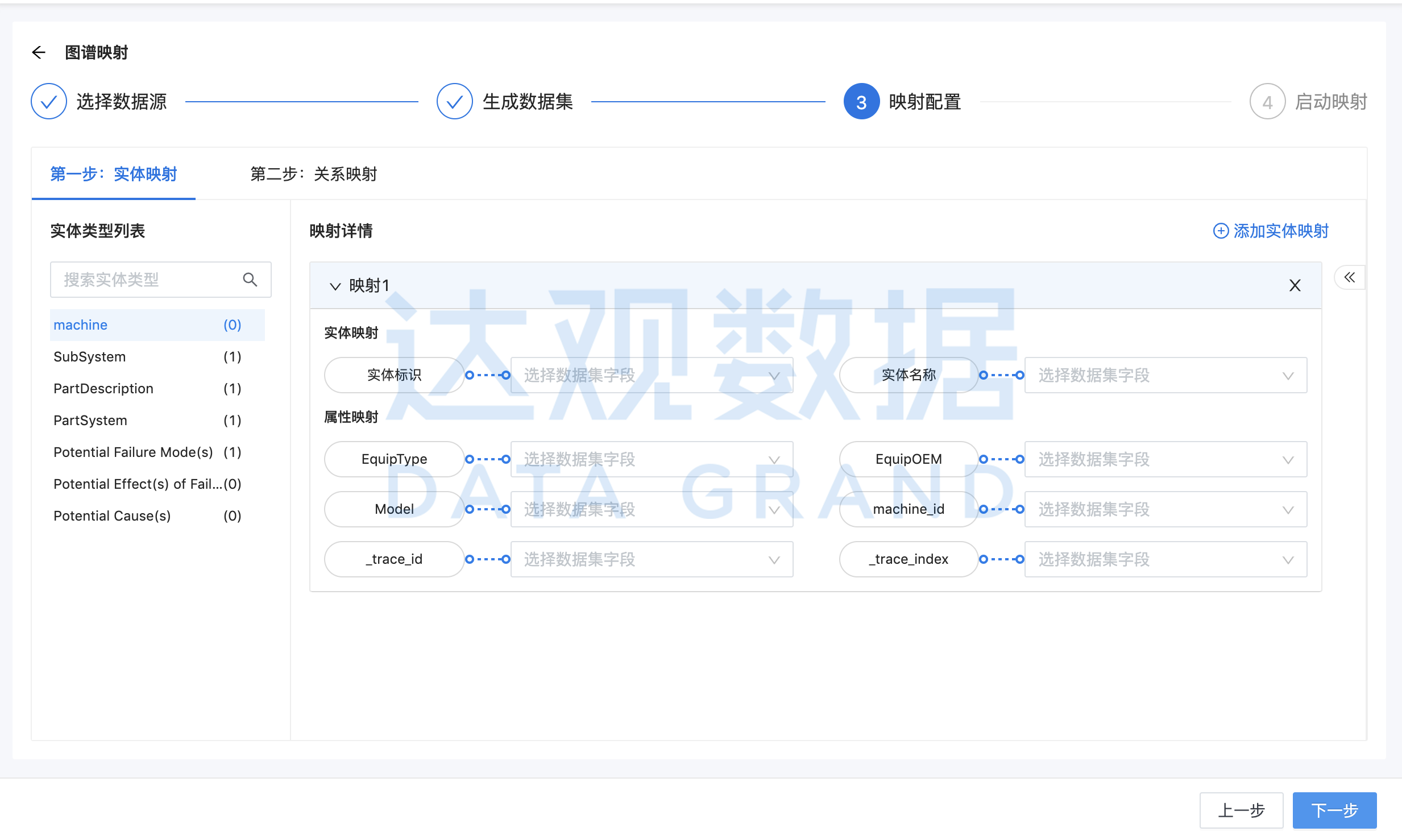Click the step 4 启动映射 circle
Viewport: 1402px width, 840px height.
click(x=1267, y=102)
